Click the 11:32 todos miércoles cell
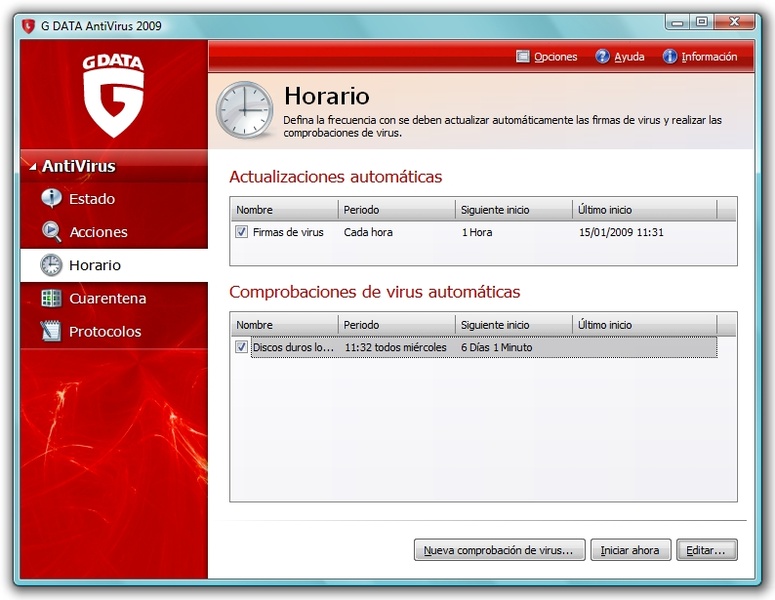This screenshot has height=600, width=775. tap(395, 347)
